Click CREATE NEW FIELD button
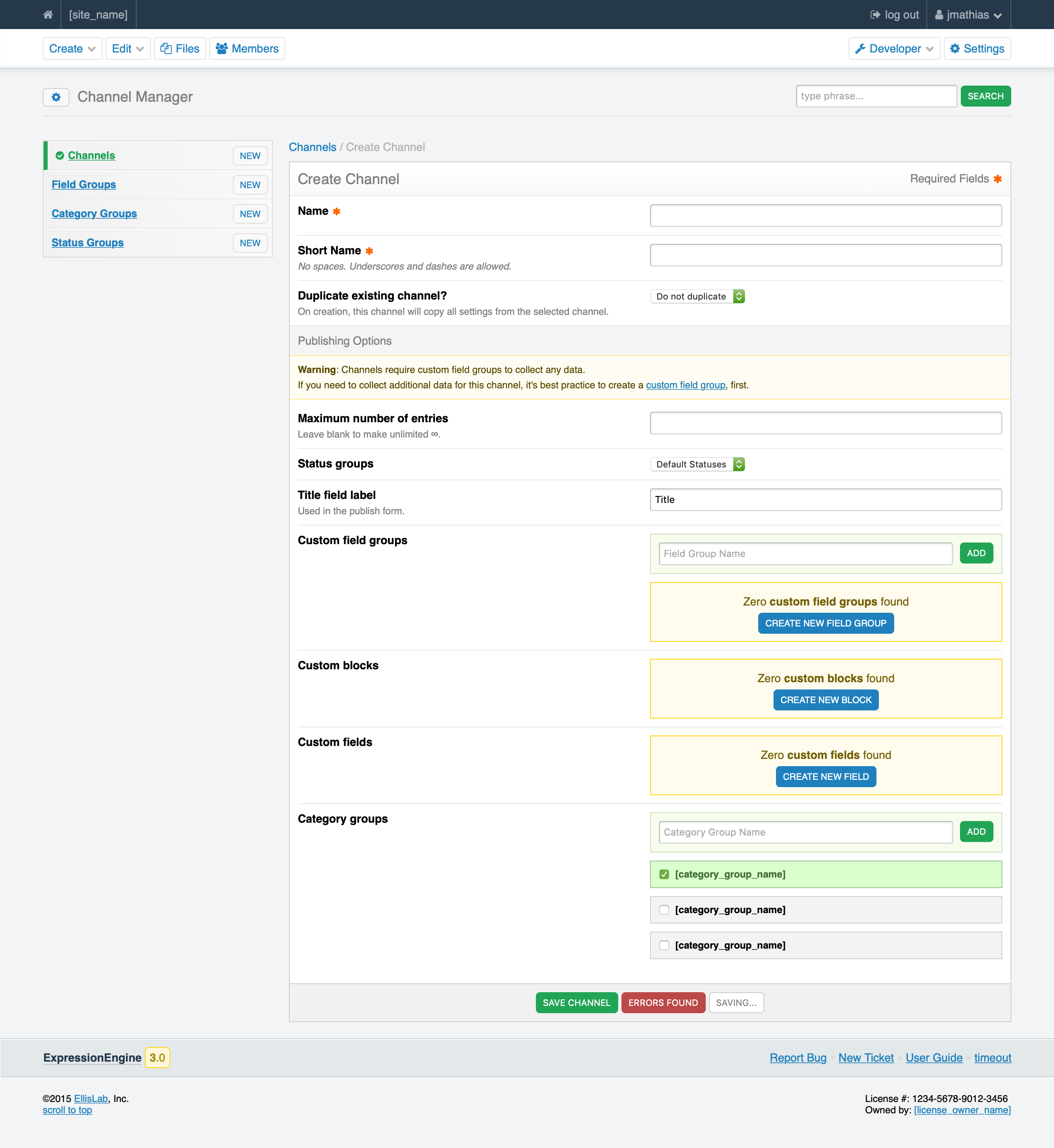1054x1148 pixels. pos(825,777)
